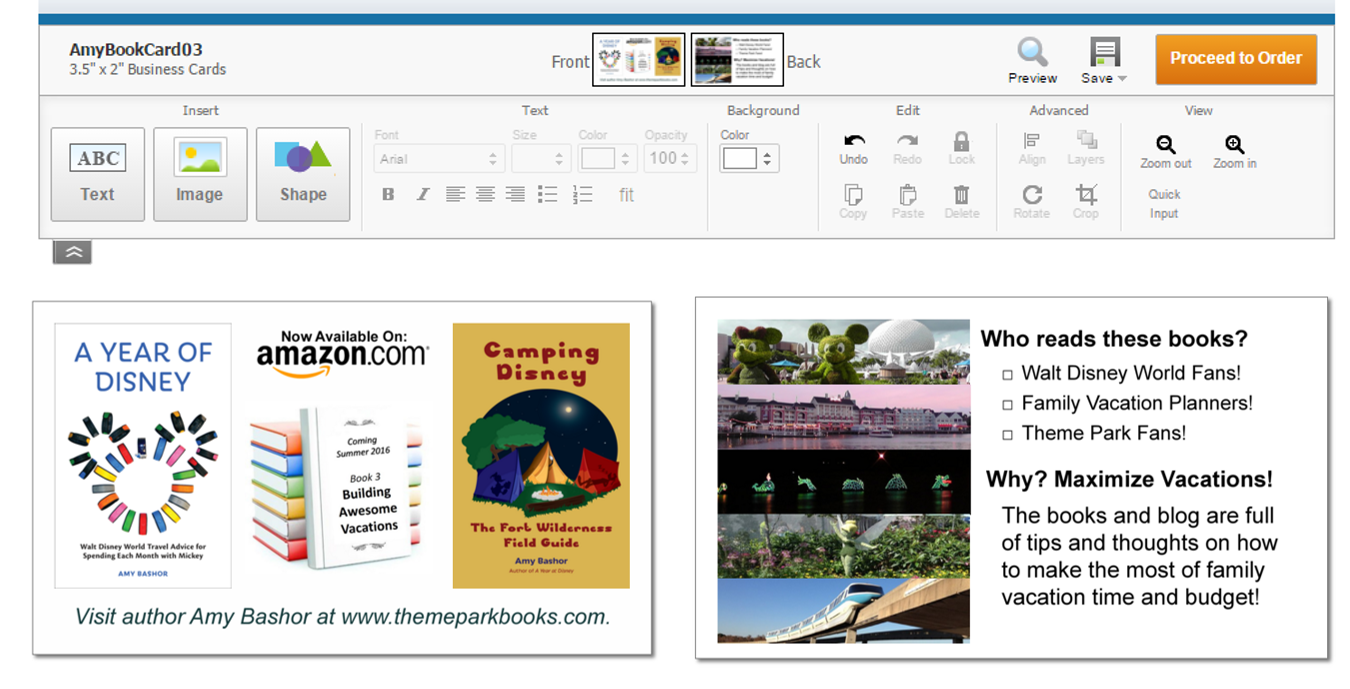Viewport: 1350px width, 689px height.
Task: Toggle italic text formatting
Action: (x=422, y=195)
